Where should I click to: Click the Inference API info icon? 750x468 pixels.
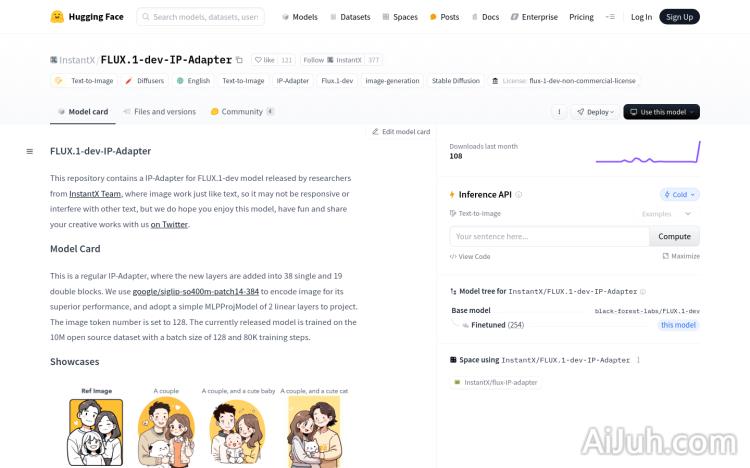click(x=519, y=195)
